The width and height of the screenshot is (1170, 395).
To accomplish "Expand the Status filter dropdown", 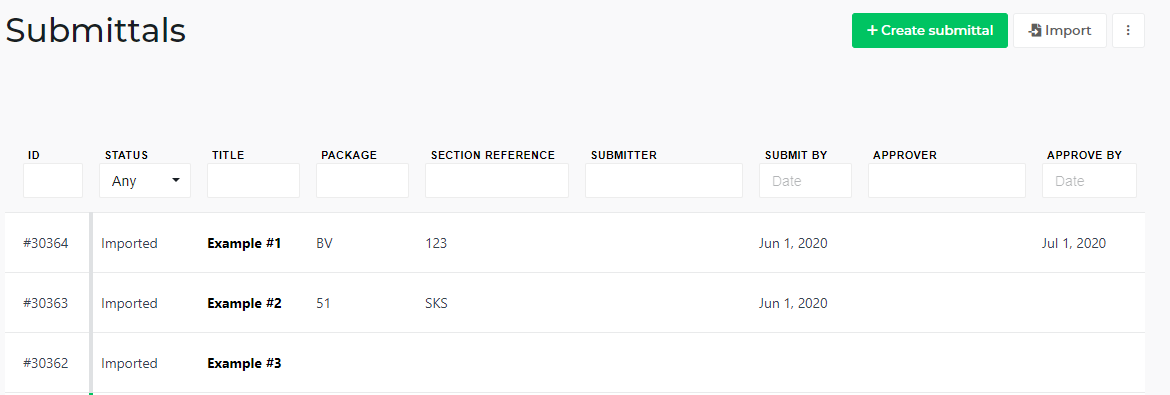I will [145, 181].
